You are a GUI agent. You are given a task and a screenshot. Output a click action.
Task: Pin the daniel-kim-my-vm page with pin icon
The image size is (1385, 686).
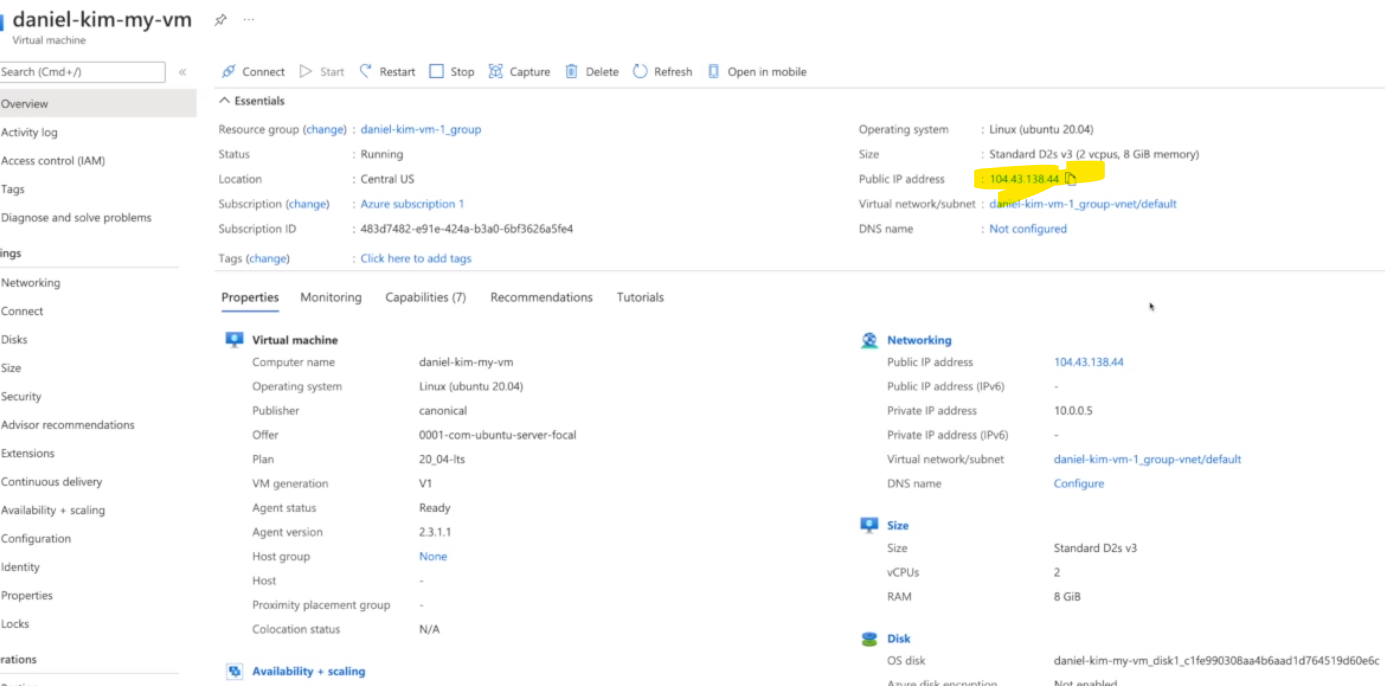click(221, 20)
